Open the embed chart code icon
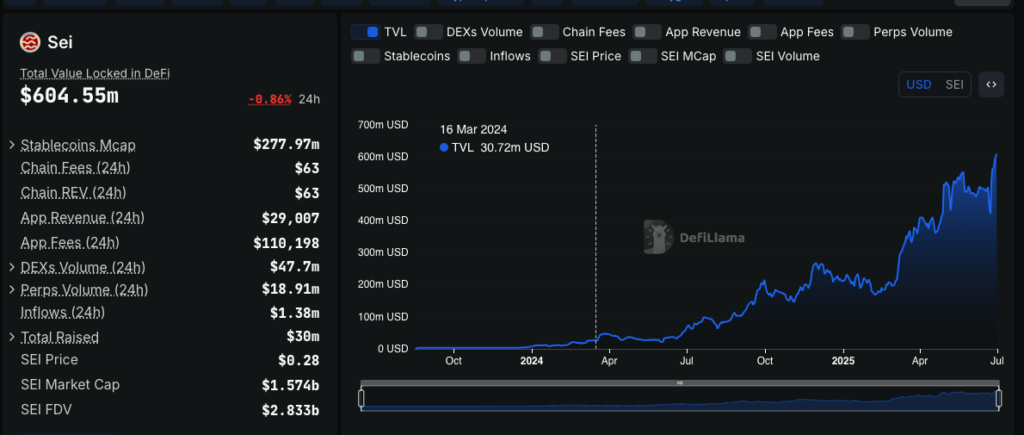 991,84
